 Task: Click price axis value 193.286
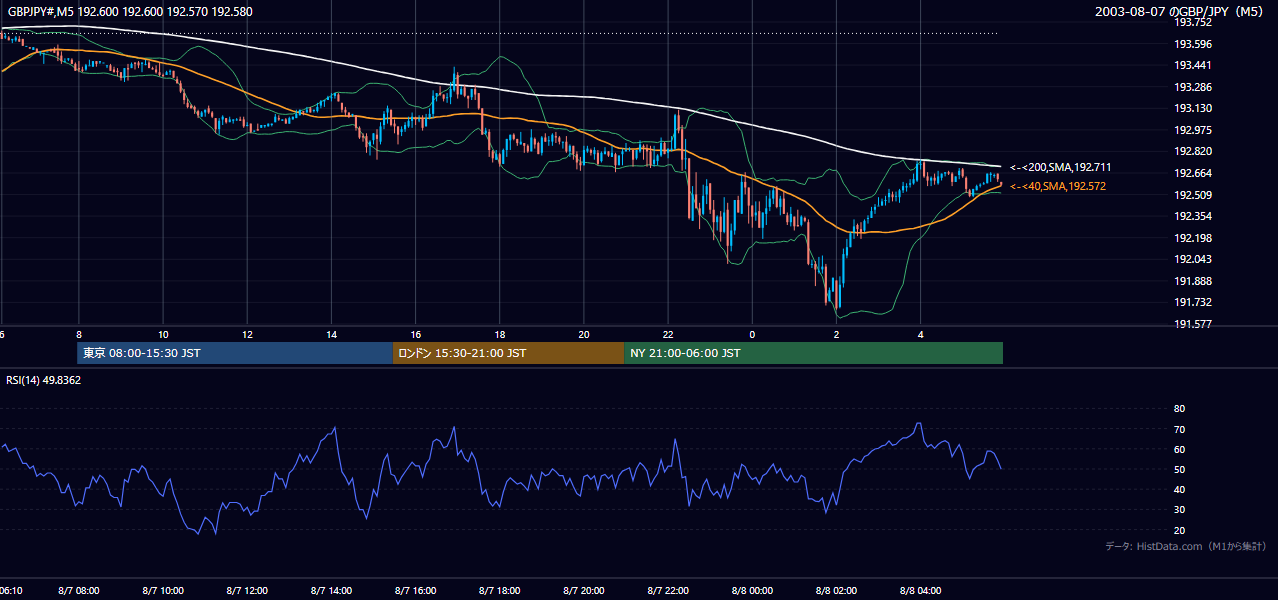1192,87
